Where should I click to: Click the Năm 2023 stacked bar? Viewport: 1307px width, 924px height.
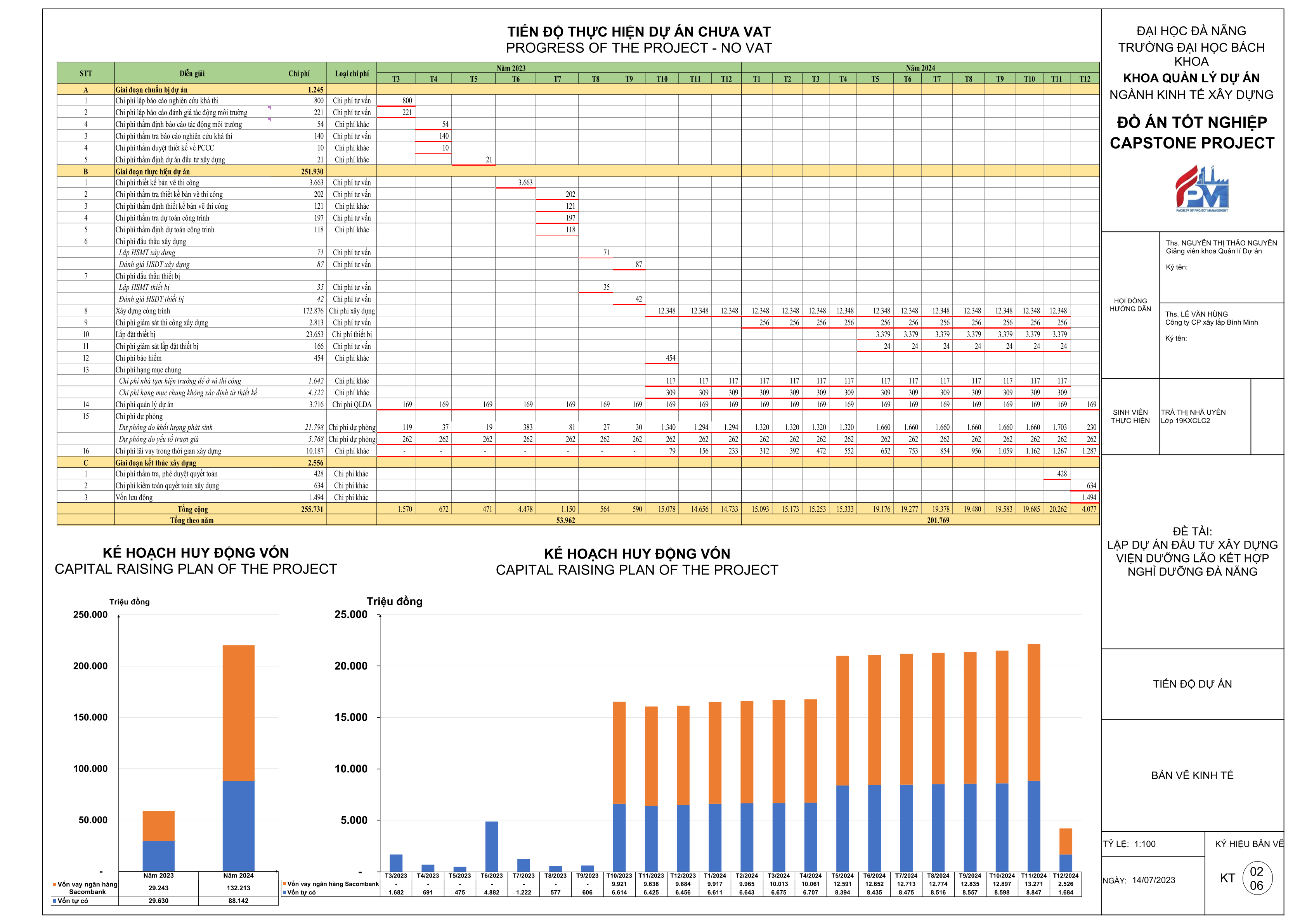[x=158, y=840]
